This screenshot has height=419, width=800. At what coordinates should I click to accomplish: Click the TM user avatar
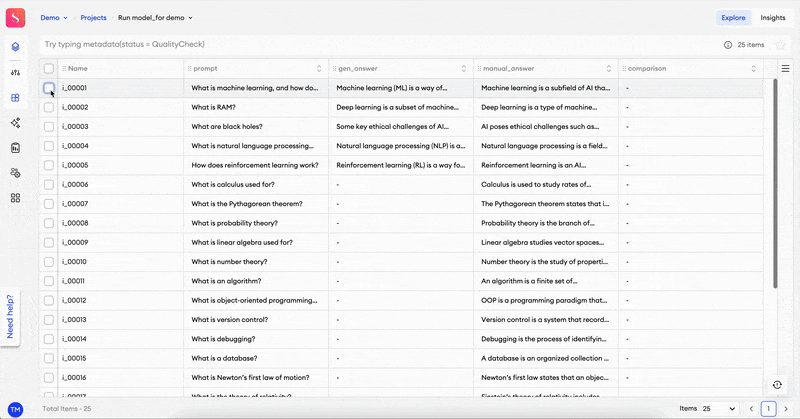15,409
